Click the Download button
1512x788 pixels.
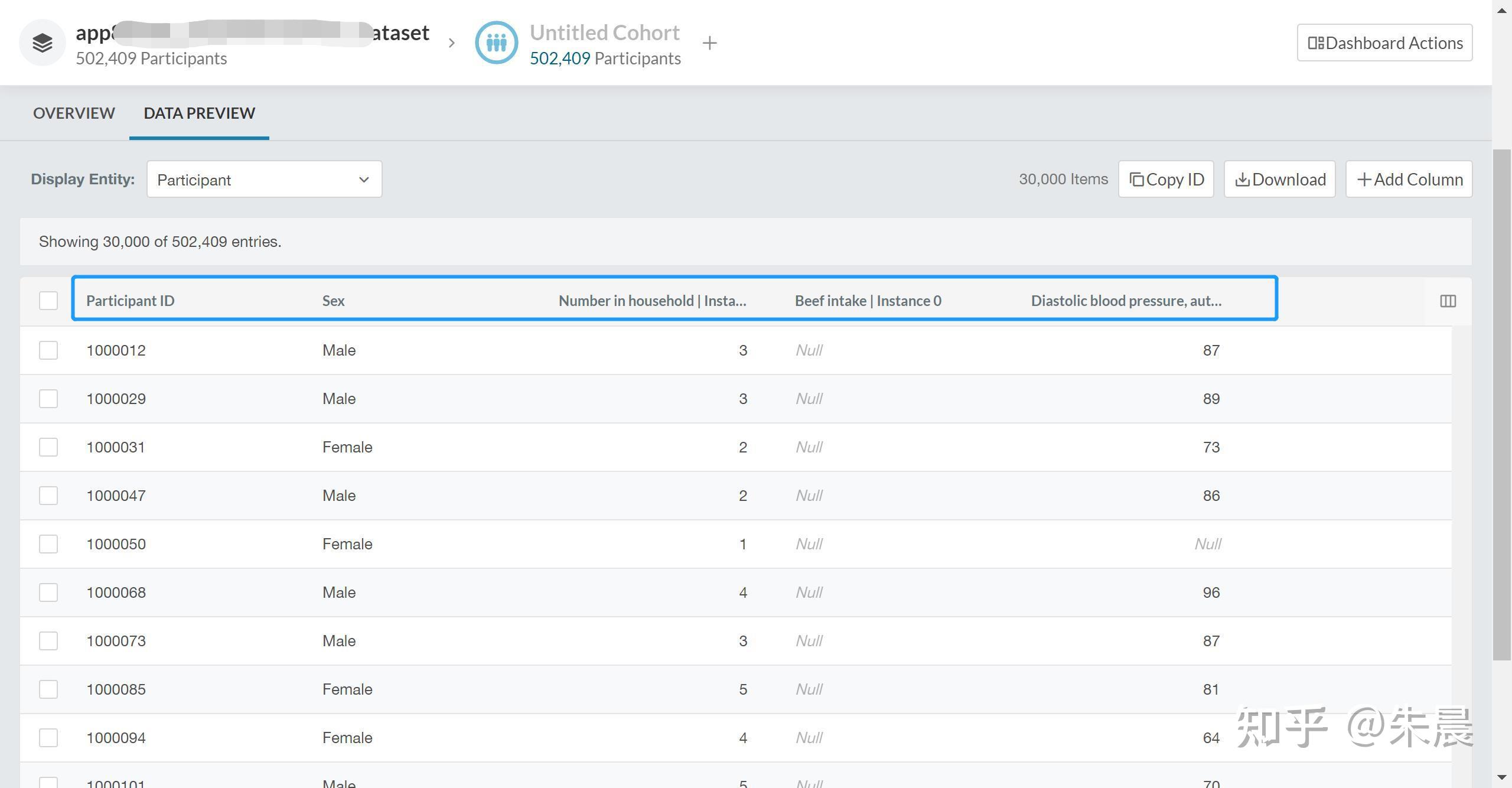[1279, 180]
